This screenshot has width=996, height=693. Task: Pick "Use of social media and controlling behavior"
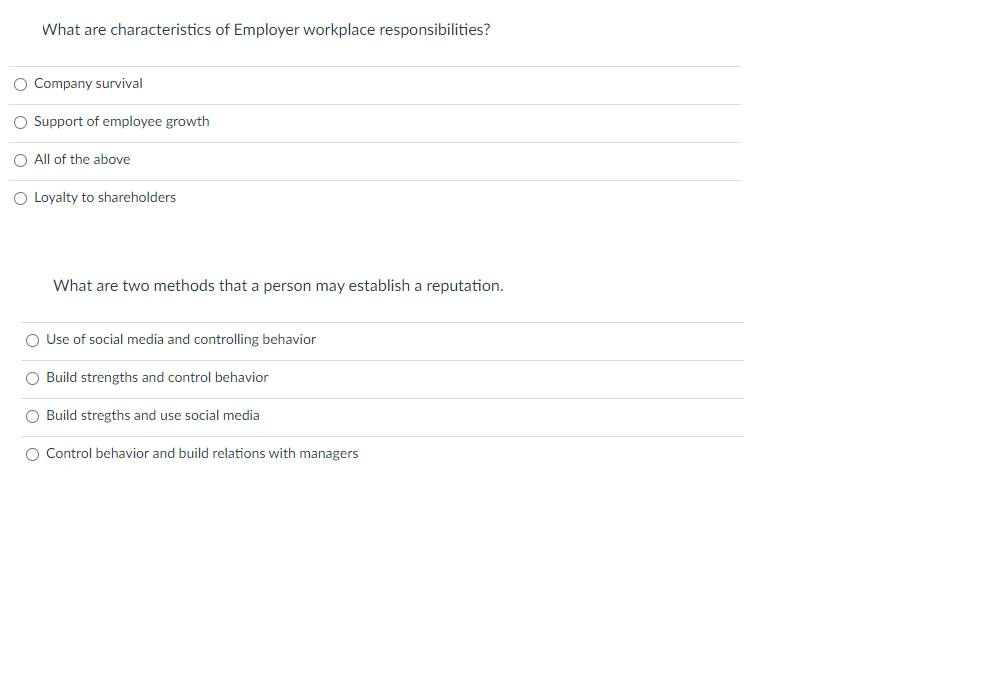point(32,340)
